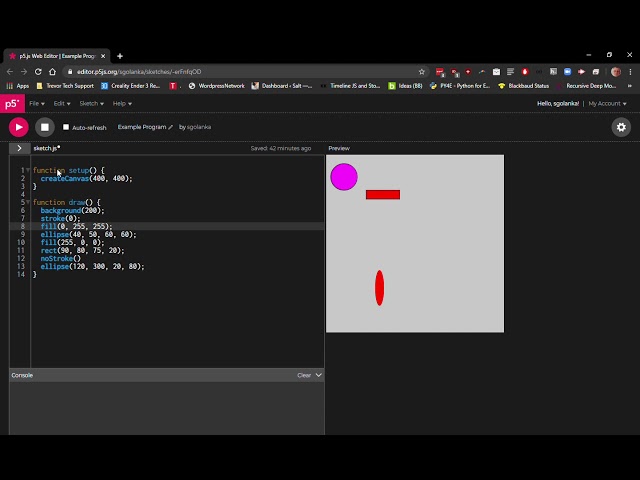Open the red T bookmark icon

173,86
